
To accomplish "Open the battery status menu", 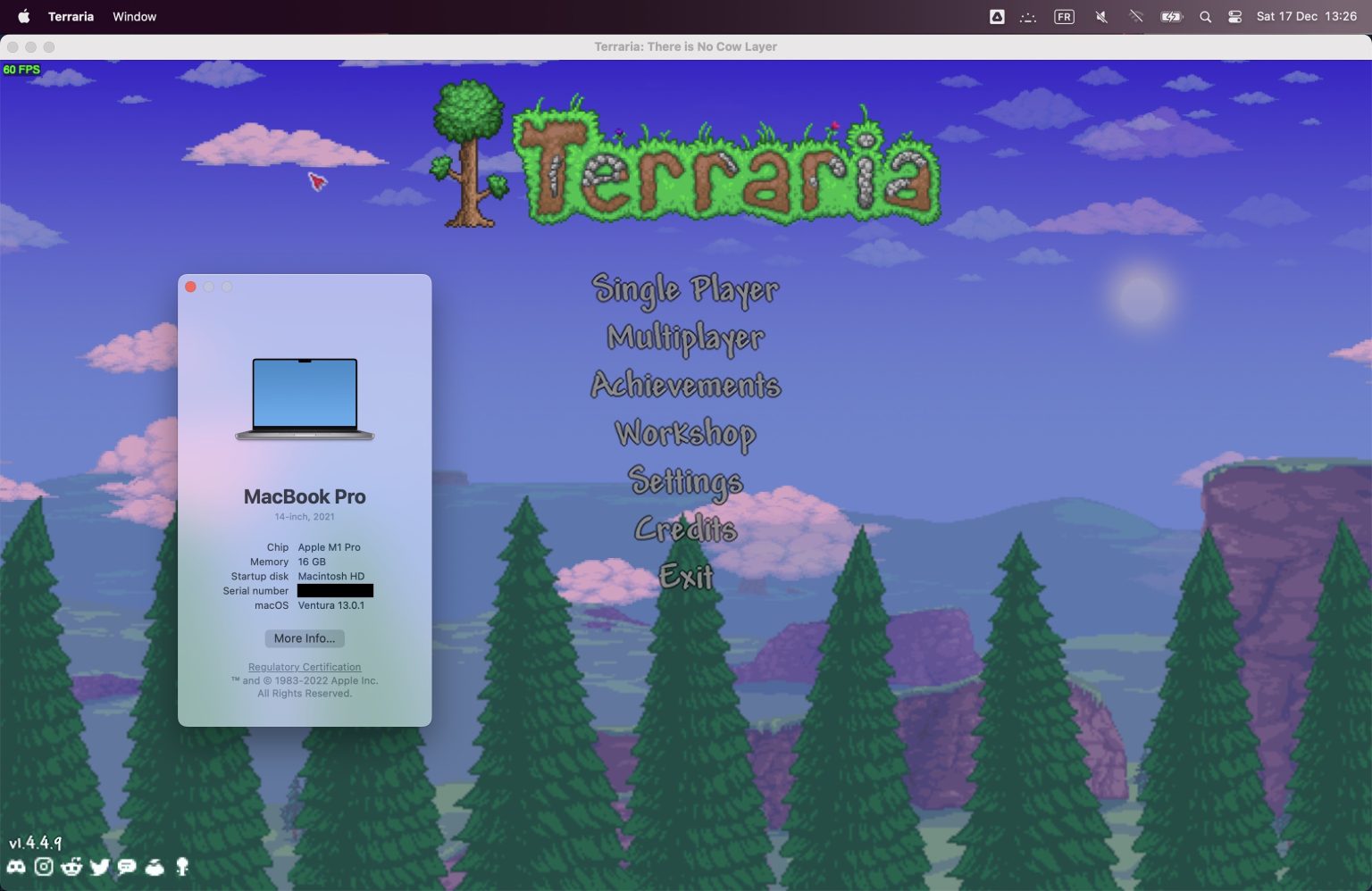I will point(1171,17).
